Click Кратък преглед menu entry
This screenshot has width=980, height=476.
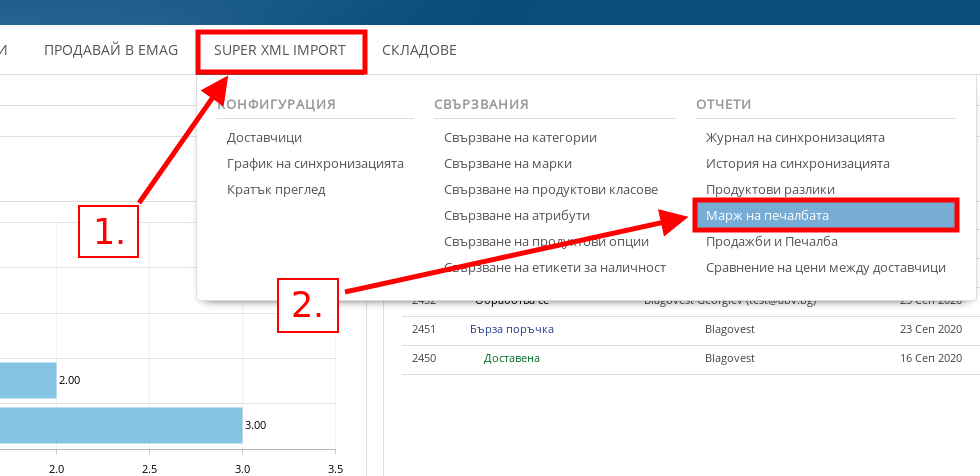tap(276, 190)
